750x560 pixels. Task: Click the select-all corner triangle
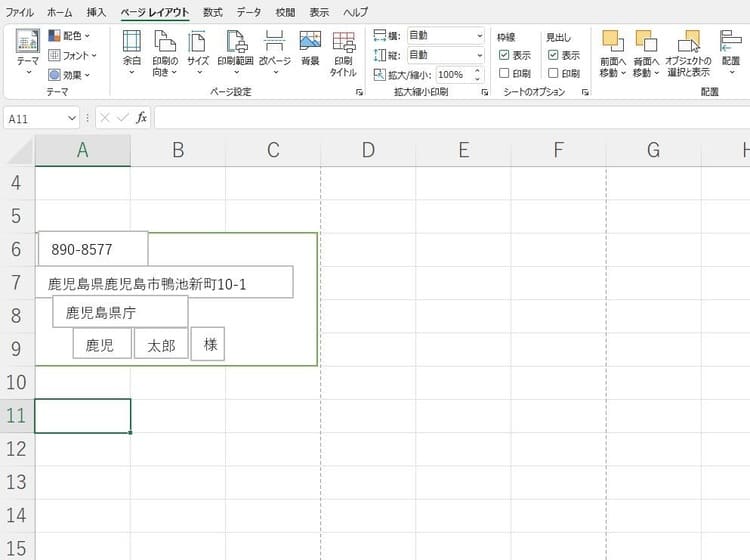tap(21, 153)
